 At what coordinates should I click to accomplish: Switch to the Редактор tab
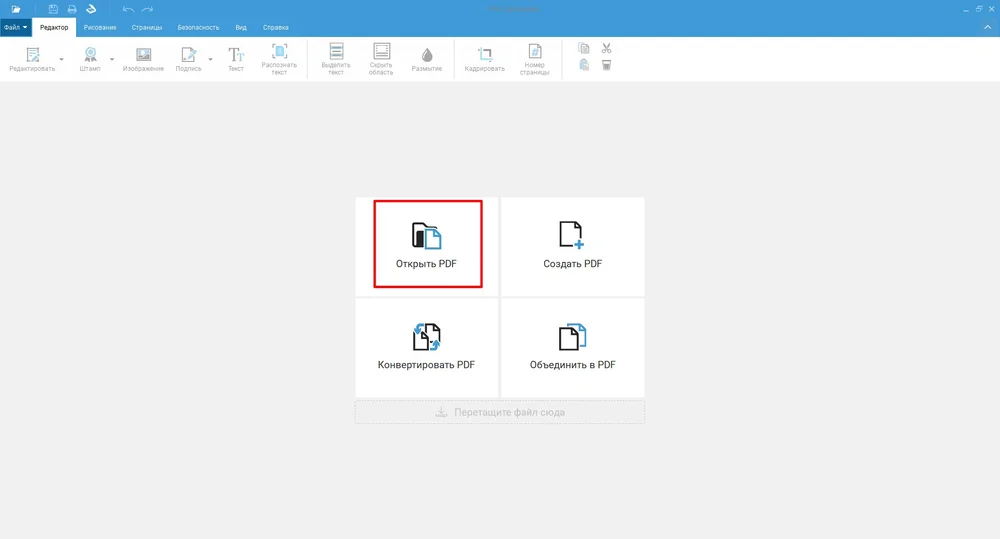[54, 27]
